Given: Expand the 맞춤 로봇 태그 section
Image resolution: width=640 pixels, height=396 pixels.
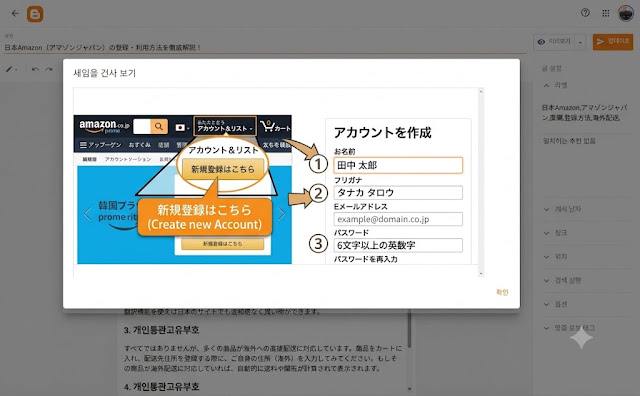Looking at the screenshot, I should pos(586,328).
